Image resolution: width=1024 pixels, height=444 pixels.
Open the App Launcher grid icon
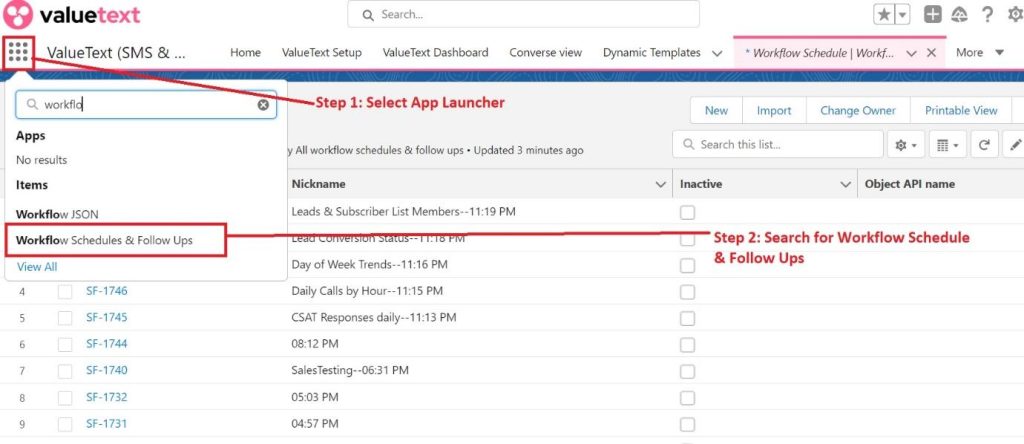(19, 52)
